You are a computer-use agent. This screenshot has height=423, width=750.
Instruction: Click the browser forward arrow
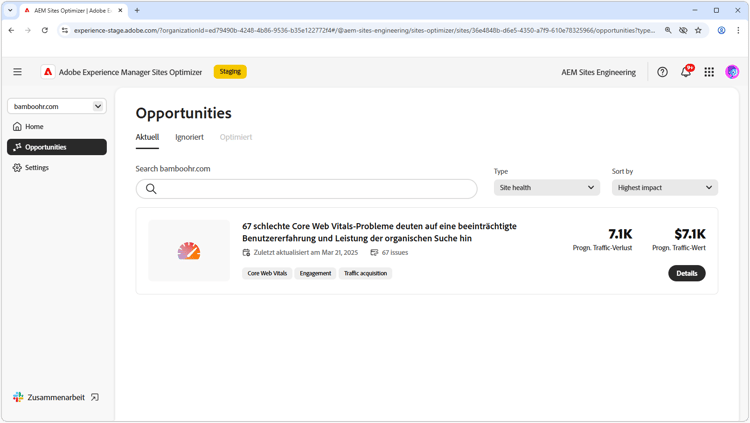point(28,30)
